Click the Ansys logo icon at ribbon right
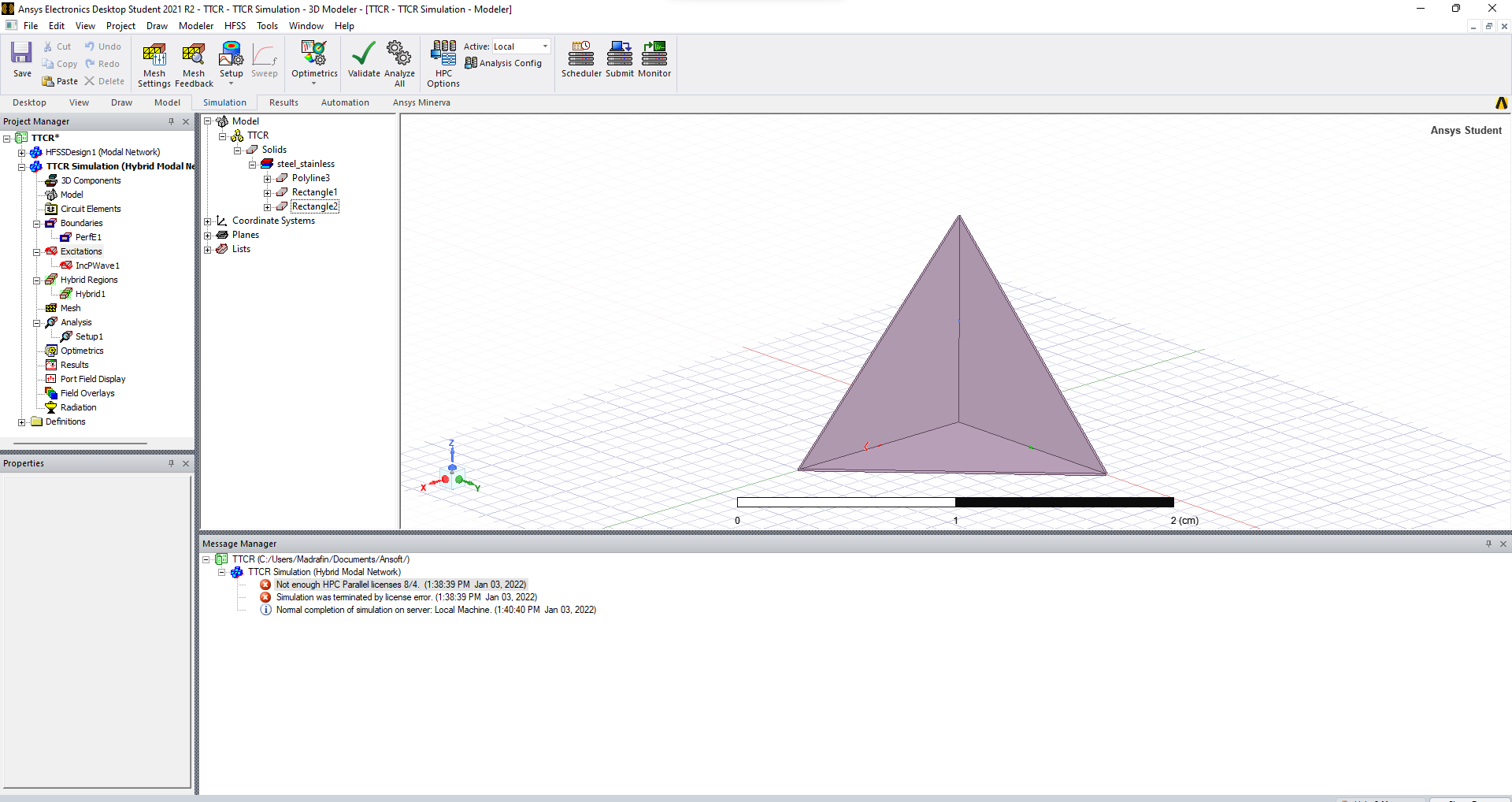 [x=1501, y=103]
